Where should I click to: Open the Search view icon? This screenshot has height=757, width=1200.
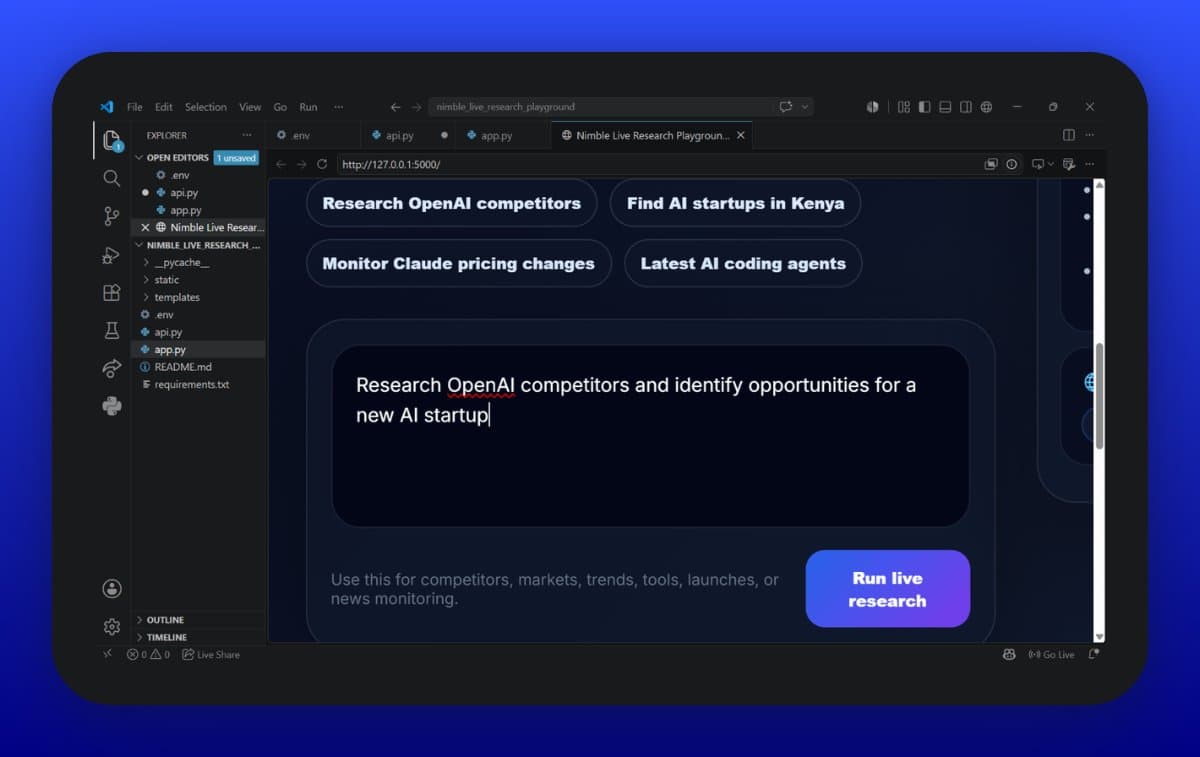(111, 178)
